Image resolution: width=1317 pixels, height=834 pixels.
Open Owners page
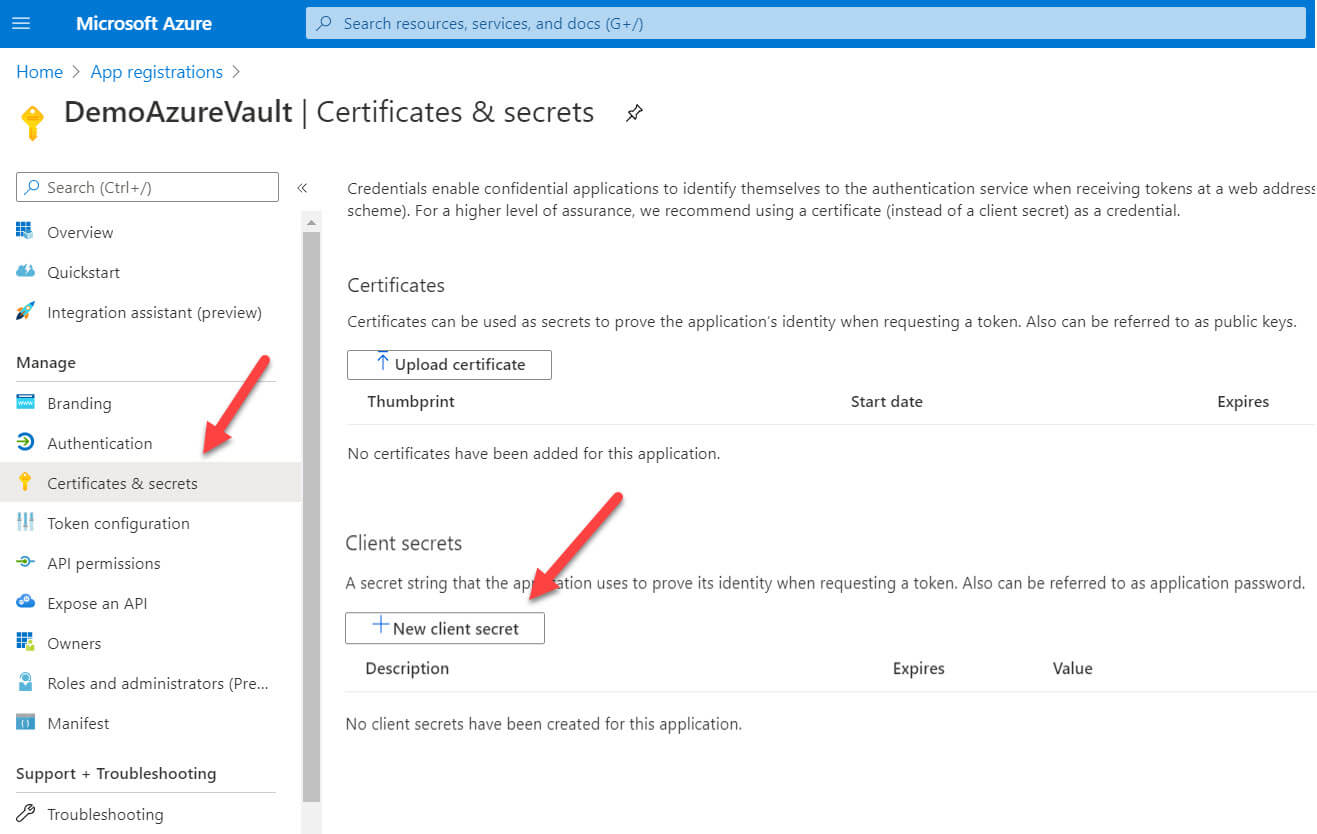tap(74, 643)
